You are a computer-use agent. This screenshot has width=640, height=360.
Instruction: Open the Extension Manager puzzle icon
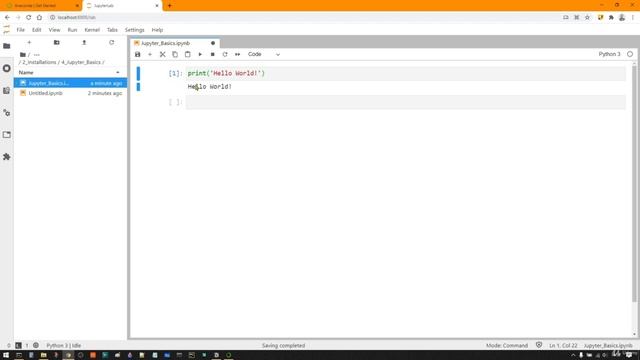(7, 157)
